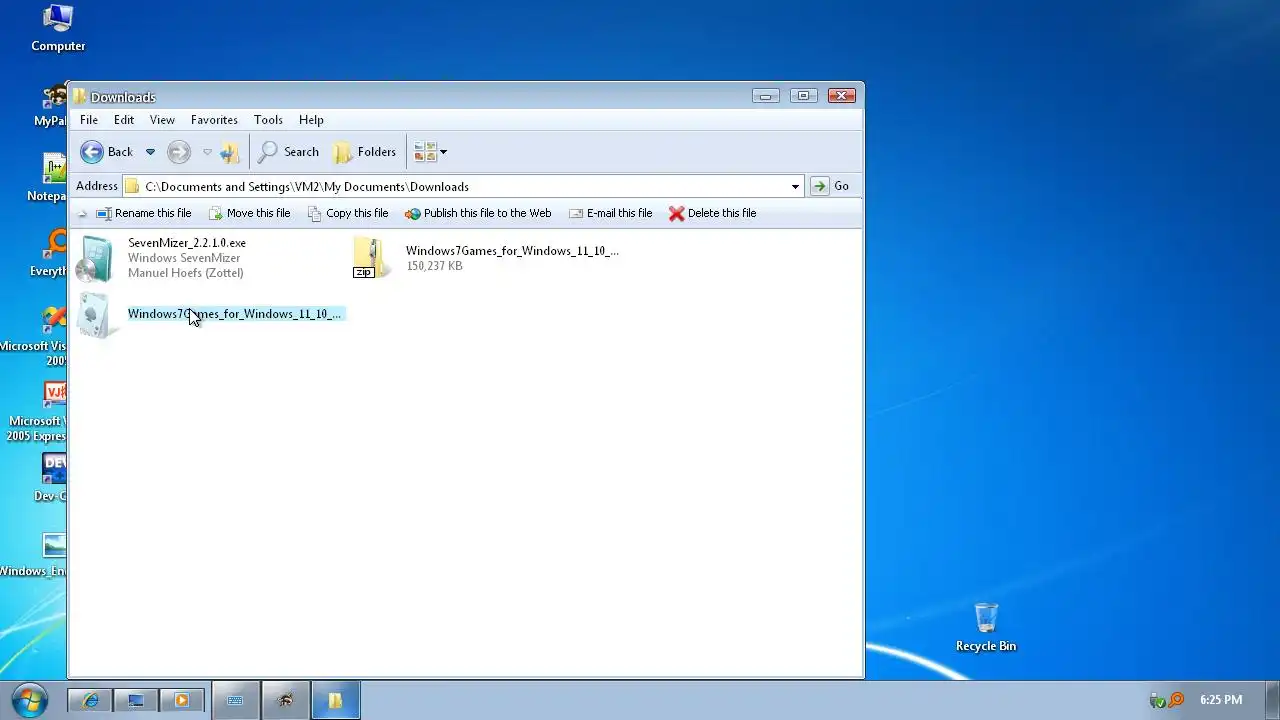1280x720 pixels.
Task: Open the View menu
Action: (x=162, y=120)
